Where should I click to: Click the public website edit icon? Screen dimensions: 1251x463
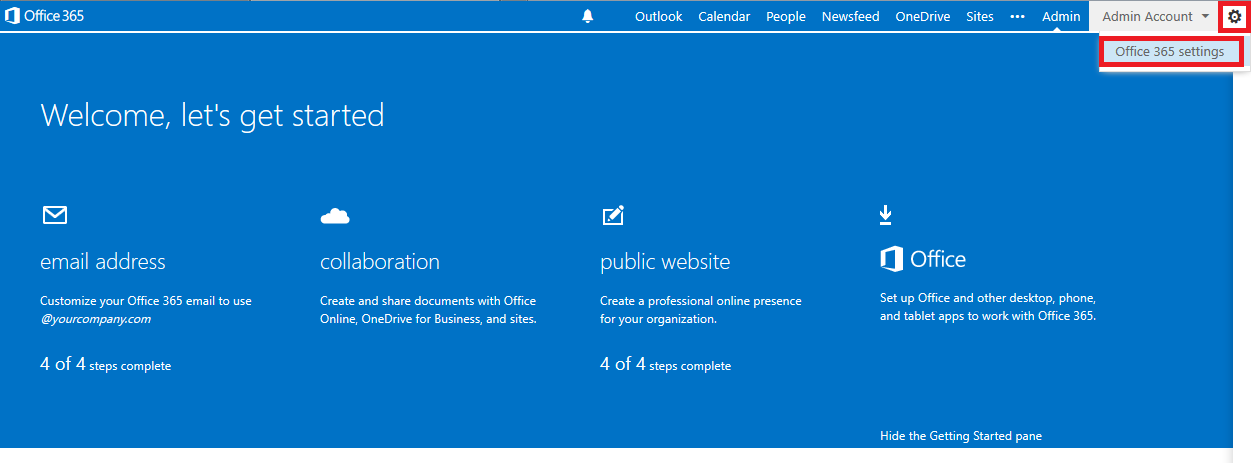[x=613, y=215]
